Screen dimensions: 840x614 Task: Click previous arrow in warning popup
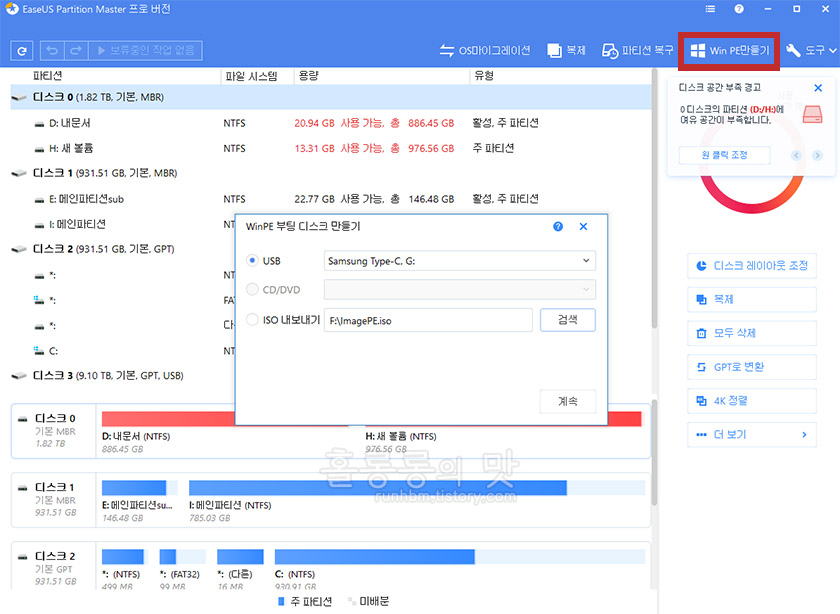(x=796, y=155)
